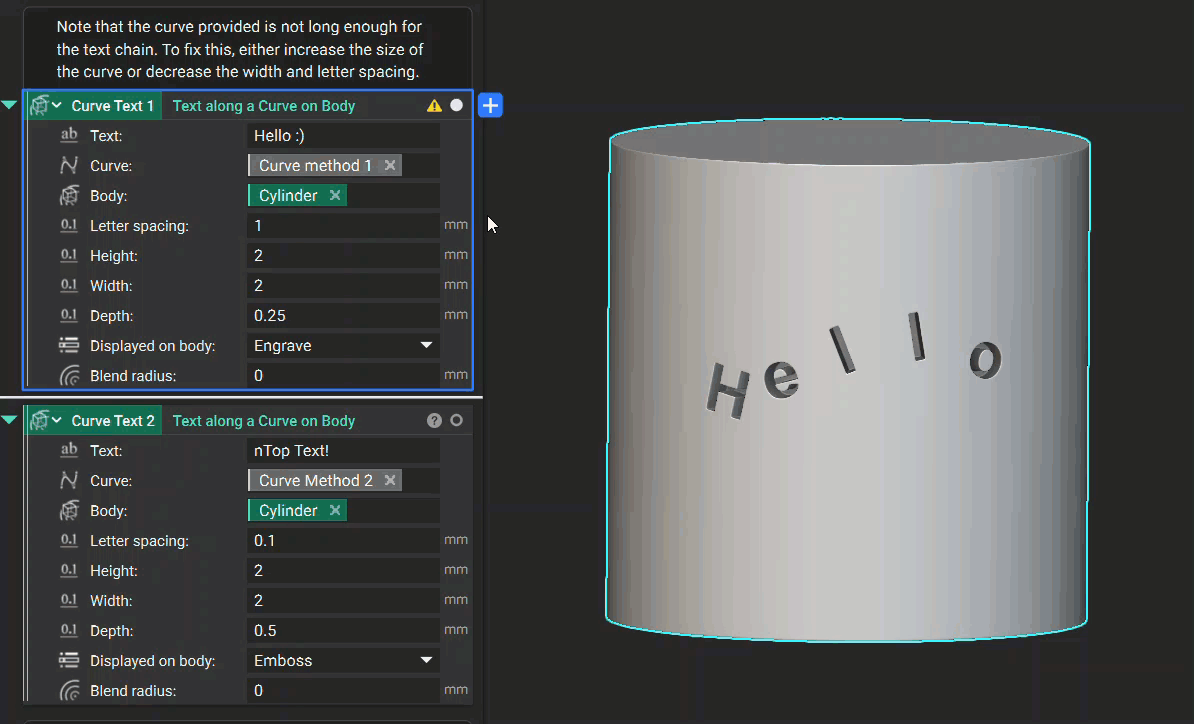Click the scalar icon next to Letter spacing

pyautogui.click(x=68, y=225)
